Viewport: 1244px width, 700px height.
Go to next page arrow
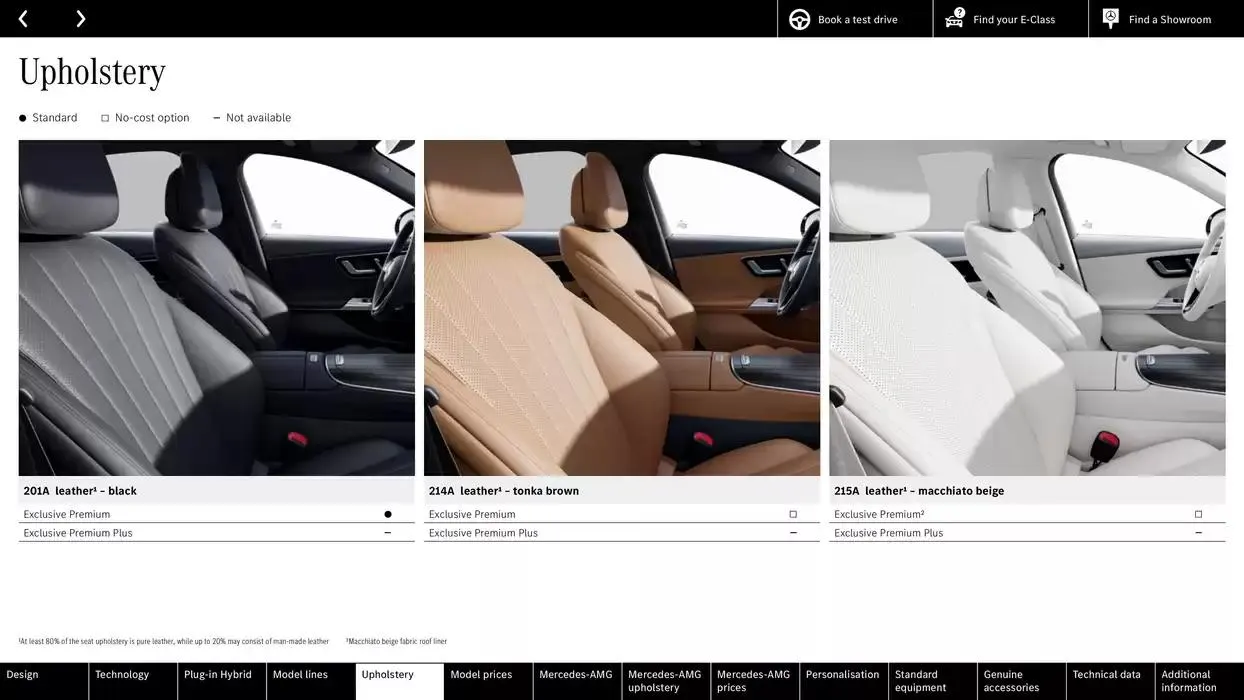pyautogui.click(x=81, y=19)
